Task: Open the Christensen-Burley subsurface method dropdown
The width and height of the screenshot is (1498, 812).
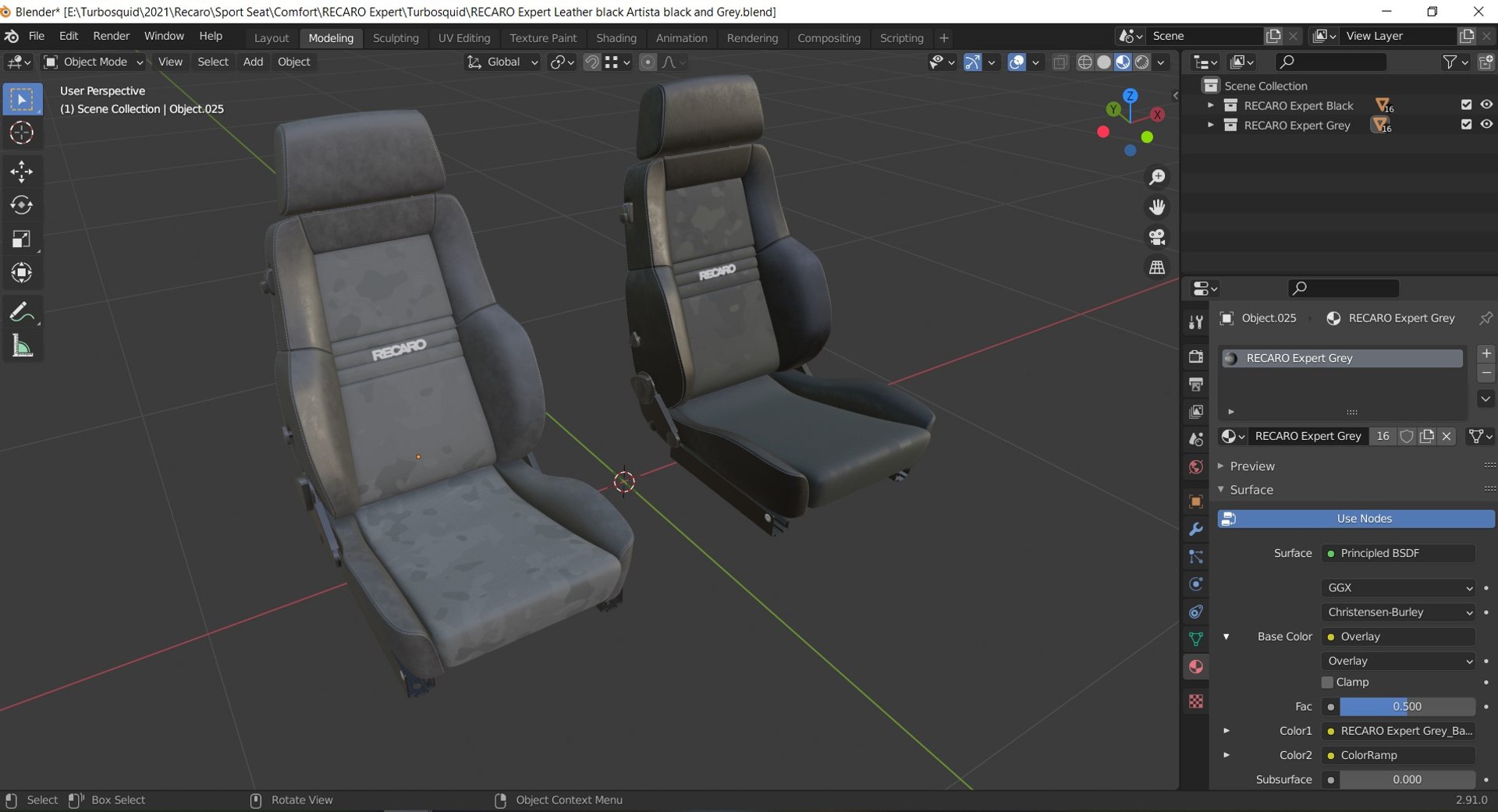Action: [1399, 612]
